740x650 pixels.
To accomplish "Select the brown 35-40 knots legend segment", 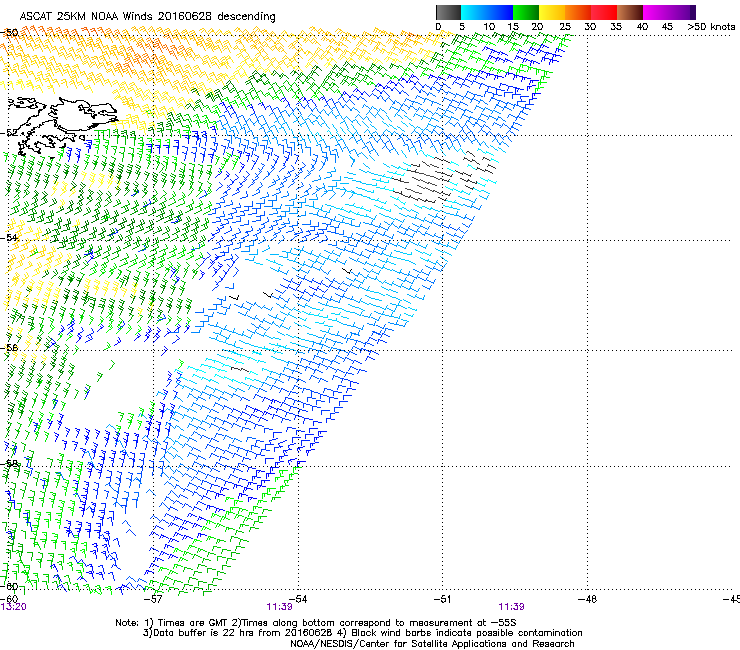I will pos(630,12).
